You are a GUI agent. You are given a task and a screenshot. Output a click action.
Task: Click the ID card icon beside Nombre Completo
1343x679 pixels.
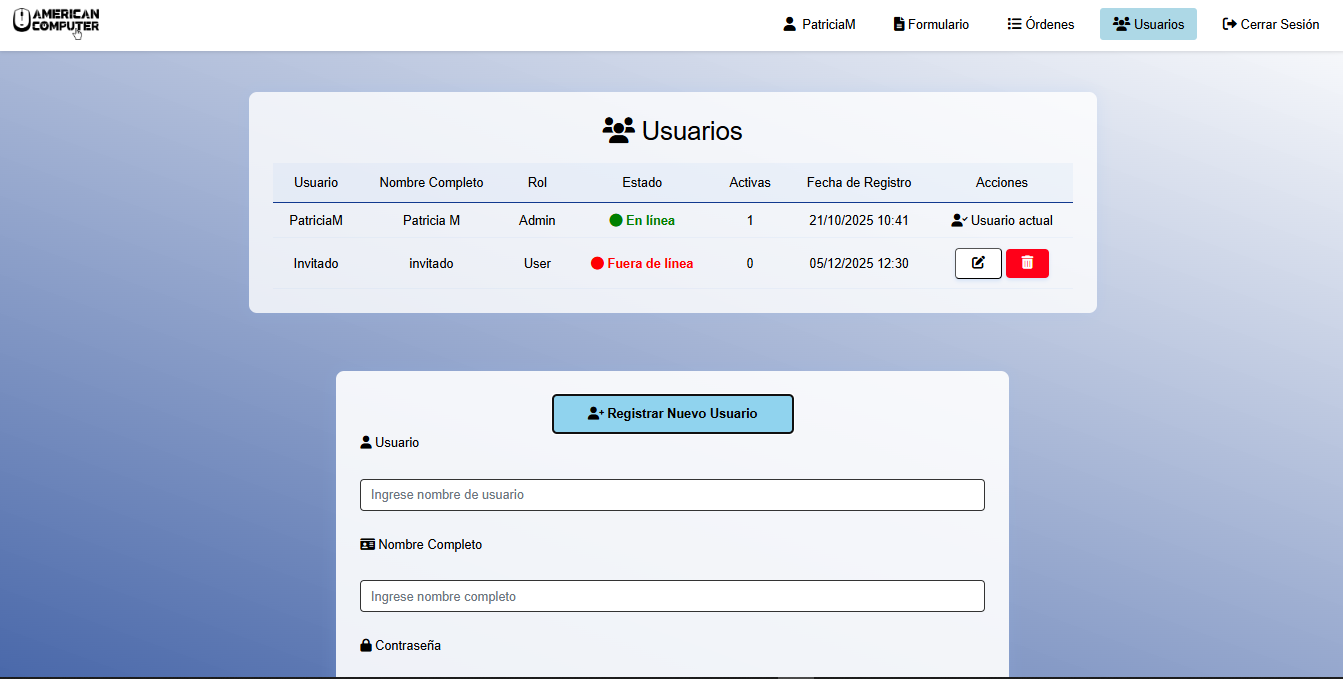point(366,544)
